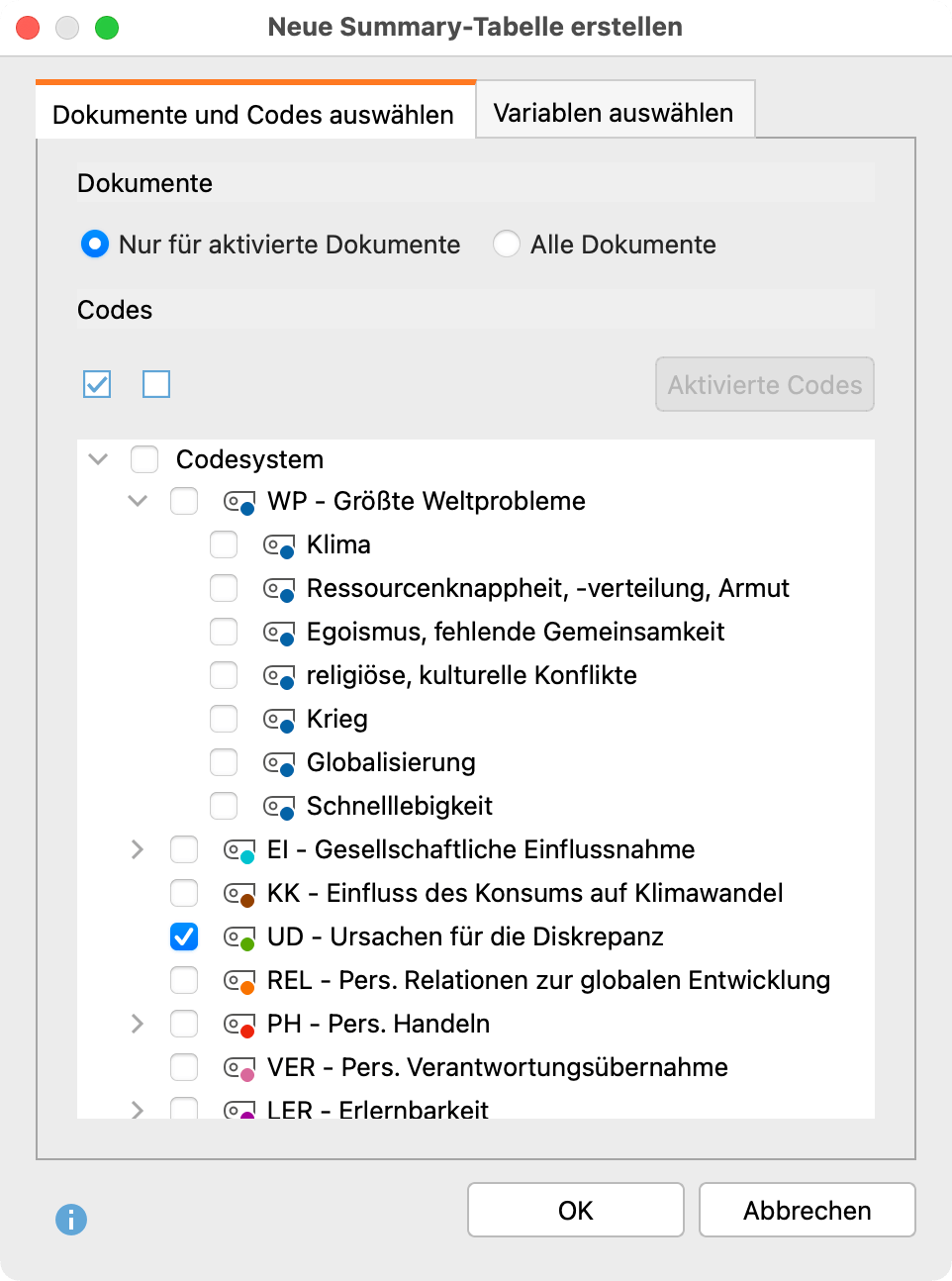Click the code icon beside Krieg
Viewport: 952px width, 1281px height.
[279, 720]
